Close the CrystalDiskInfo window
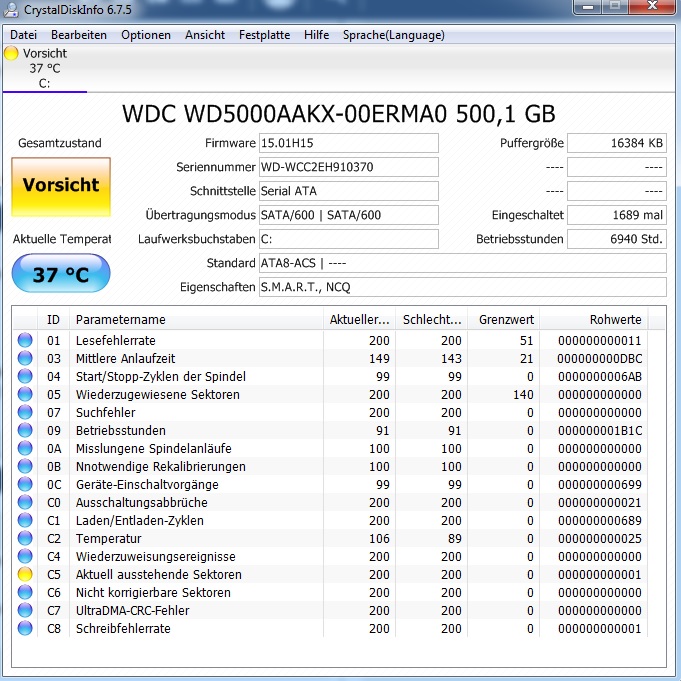This screenshot has height=681, width=681. (653, 7)
